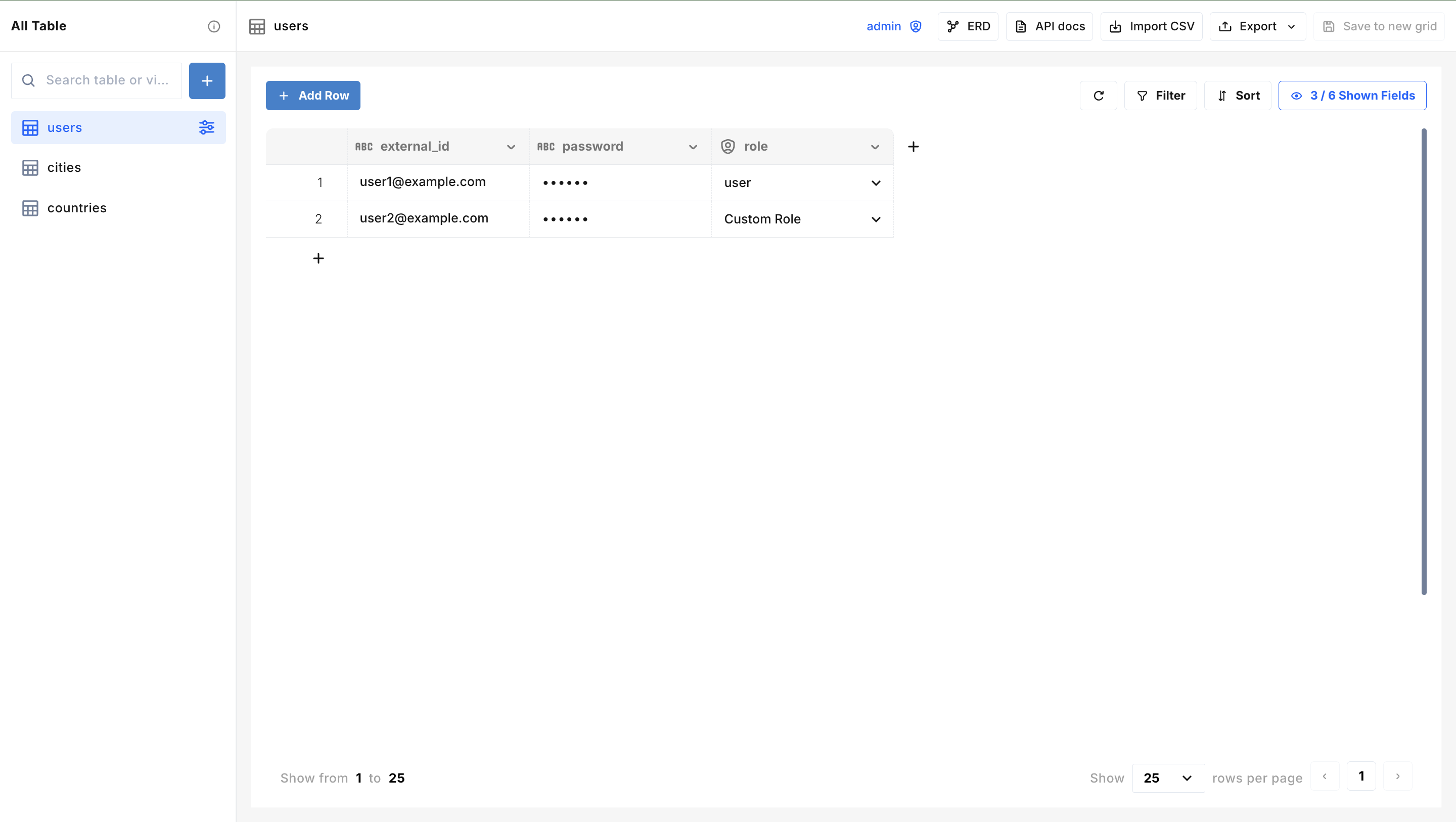The width and height of the screenshot is (1456, 822).
Task: Click the Add Row button
Action: click(x=313, y=96)
